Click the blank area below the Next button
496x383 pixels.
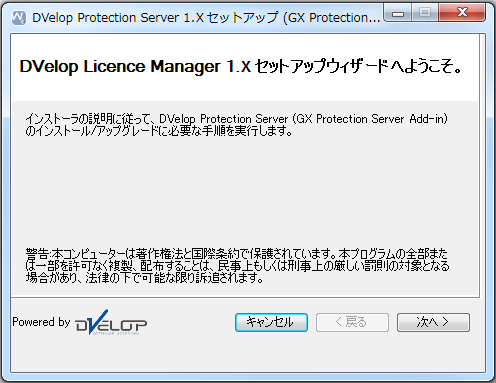[433, 352]
